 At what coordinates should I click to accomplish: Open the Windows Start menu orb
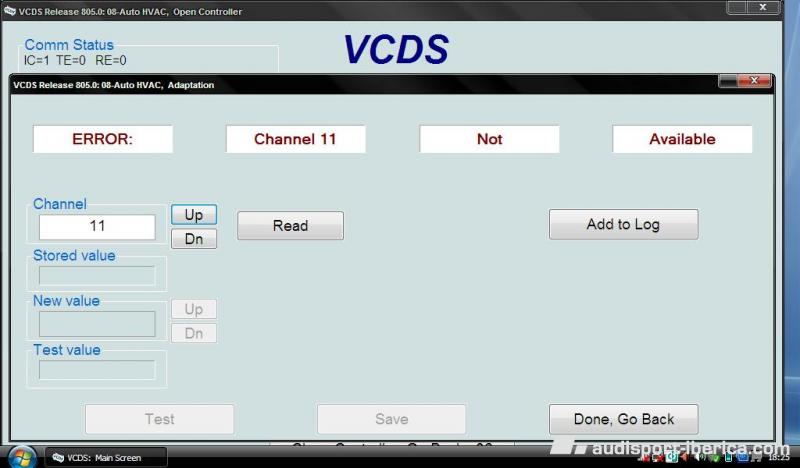(20, 457)
